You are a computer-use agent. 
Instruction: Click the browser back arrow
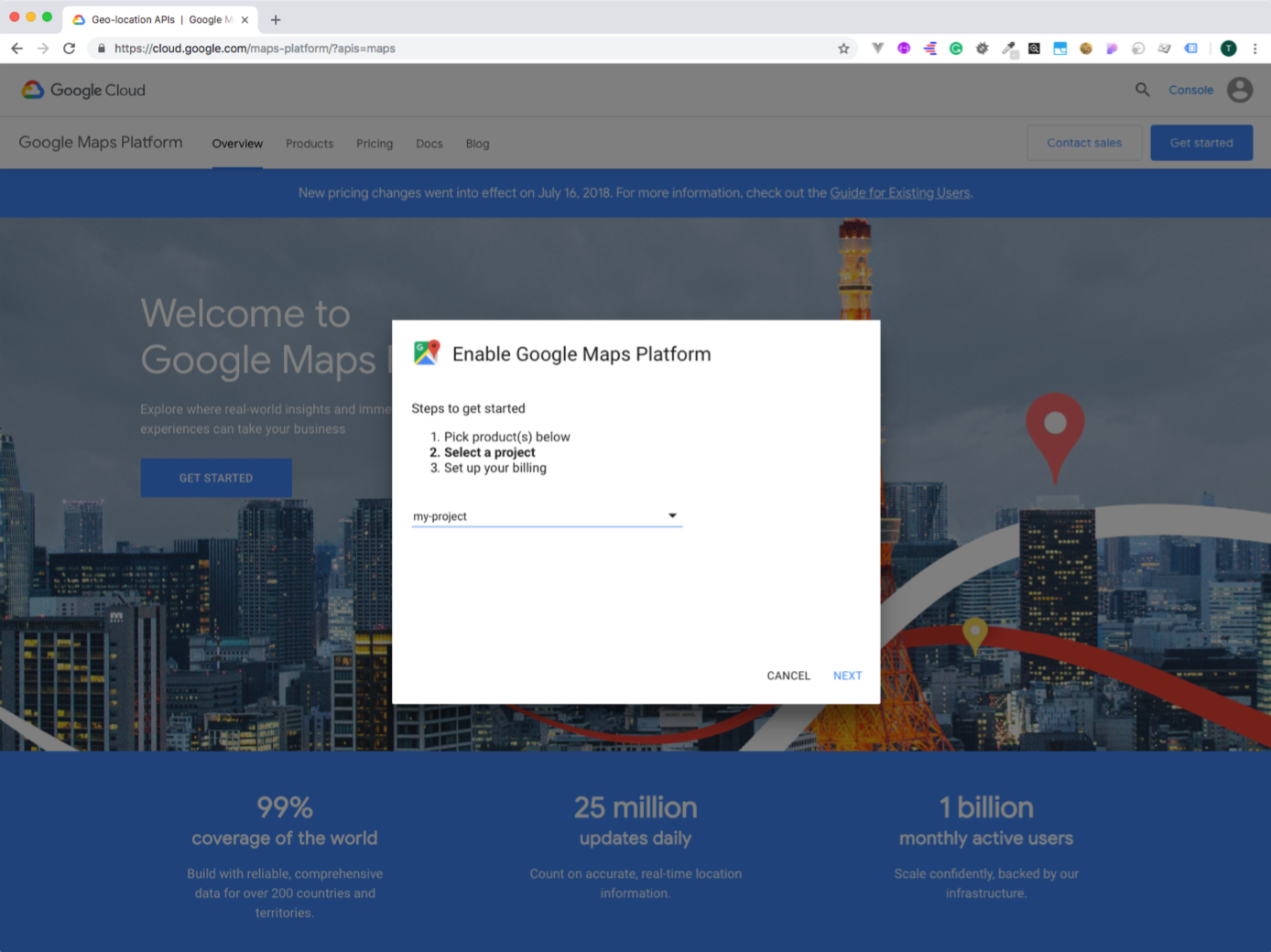pos(16,49)
